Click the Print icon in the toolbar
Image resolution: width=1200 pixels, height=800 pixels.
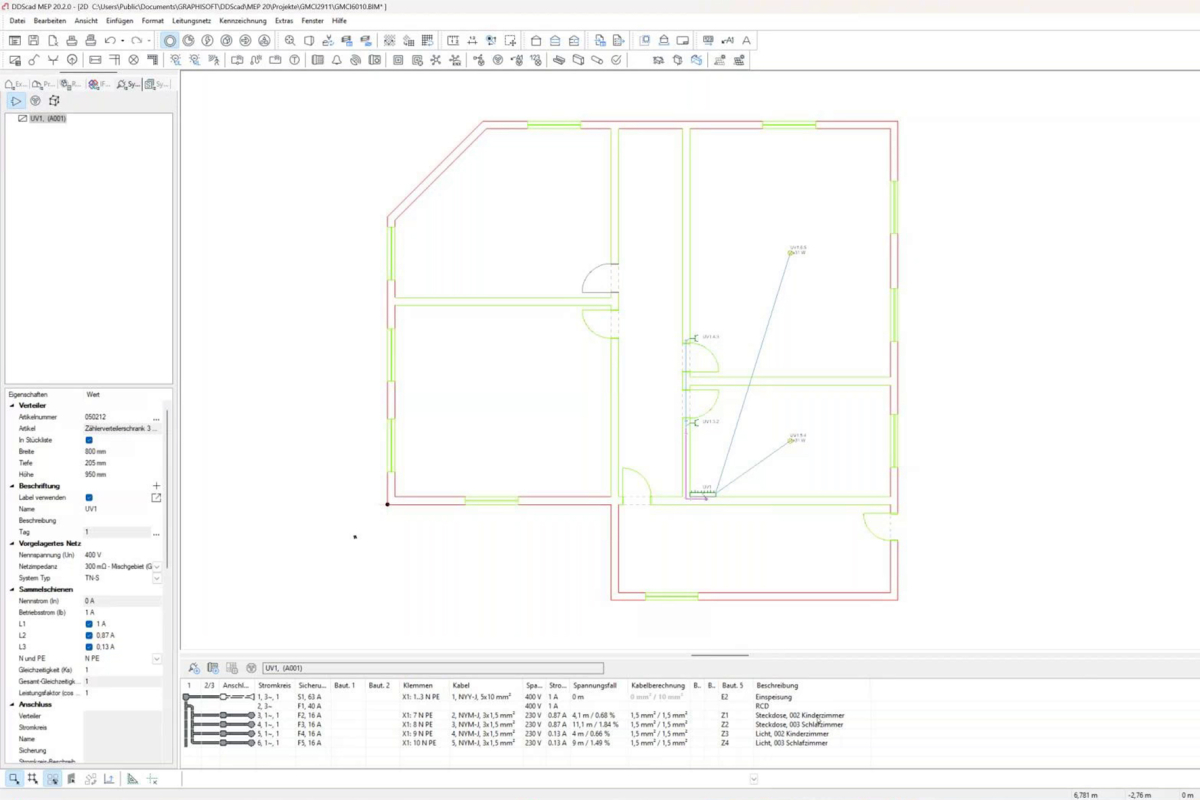(71, 41)
